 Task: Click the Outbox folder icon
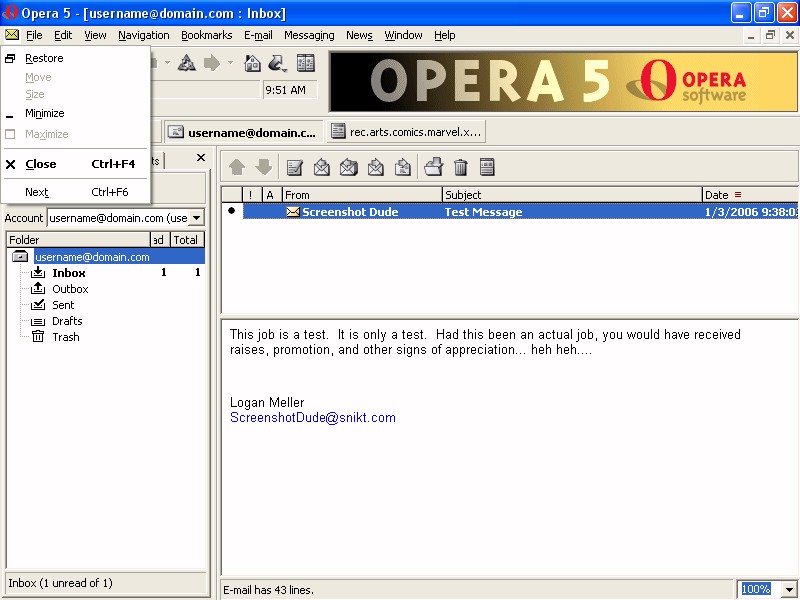[x=38, y=288]
